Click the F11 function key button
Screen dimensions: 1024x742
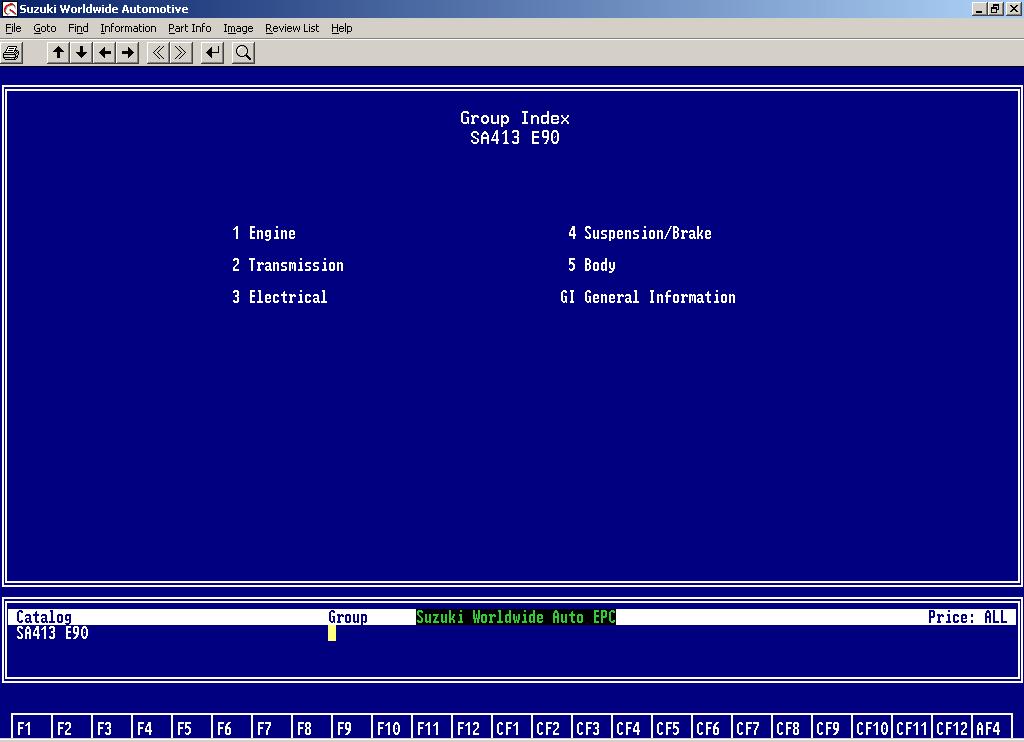click(431, 728)
